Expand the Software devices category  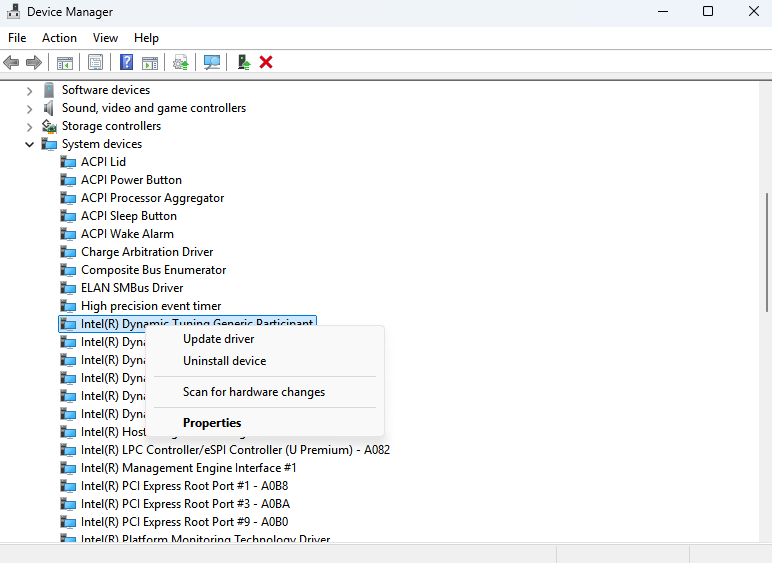pos(30,90)
